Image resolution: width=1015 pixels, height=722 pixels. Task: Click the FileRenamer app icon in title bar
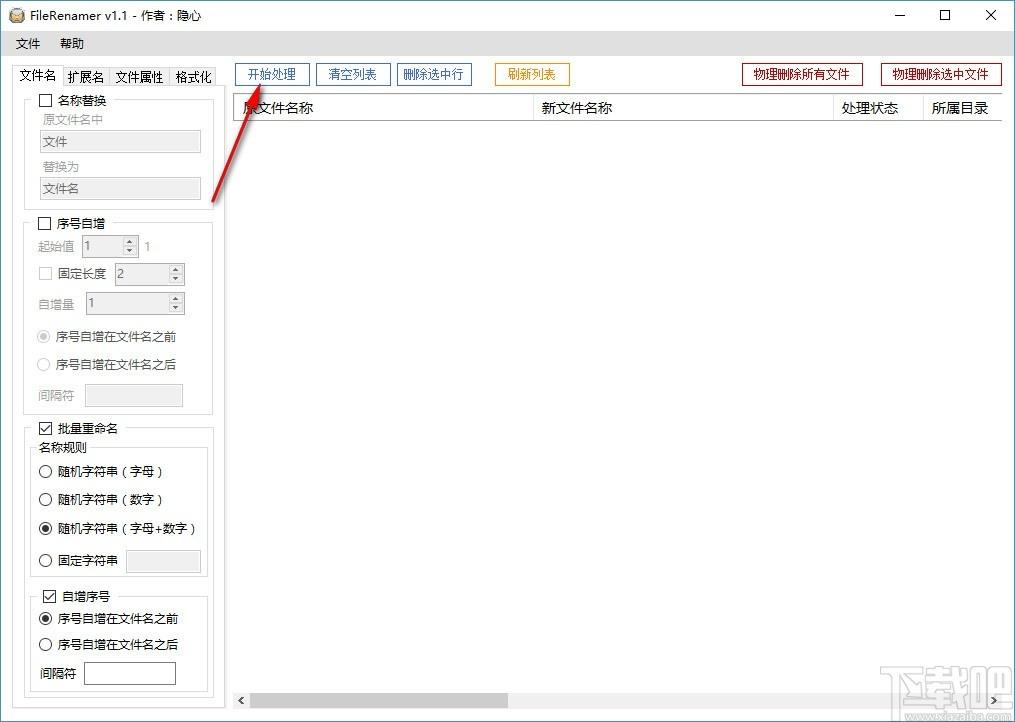point(17,16)
